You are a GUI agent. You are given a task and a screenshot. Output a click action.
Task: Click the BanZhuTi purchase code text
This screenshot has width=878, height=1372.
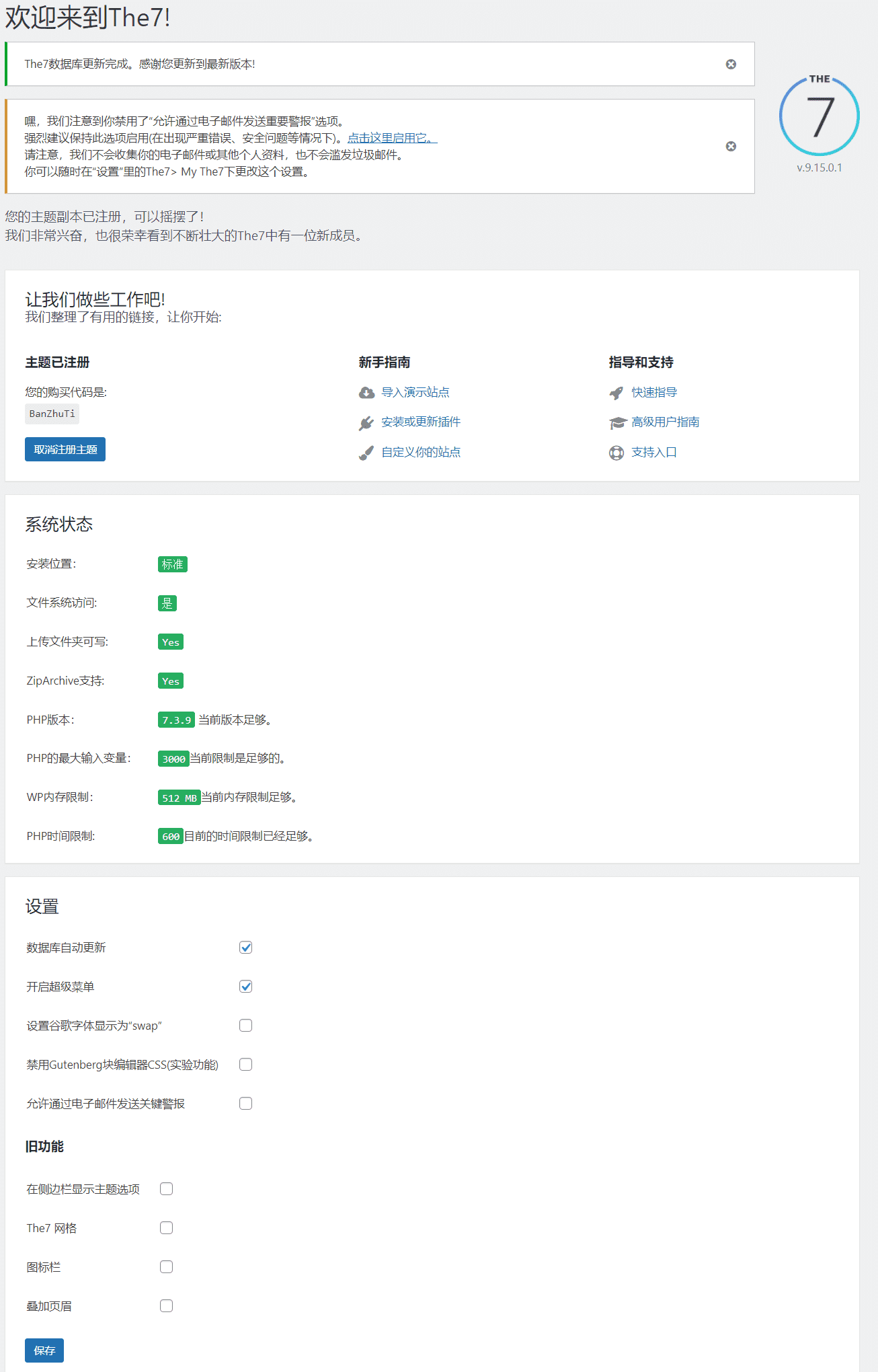pos(52,414)
